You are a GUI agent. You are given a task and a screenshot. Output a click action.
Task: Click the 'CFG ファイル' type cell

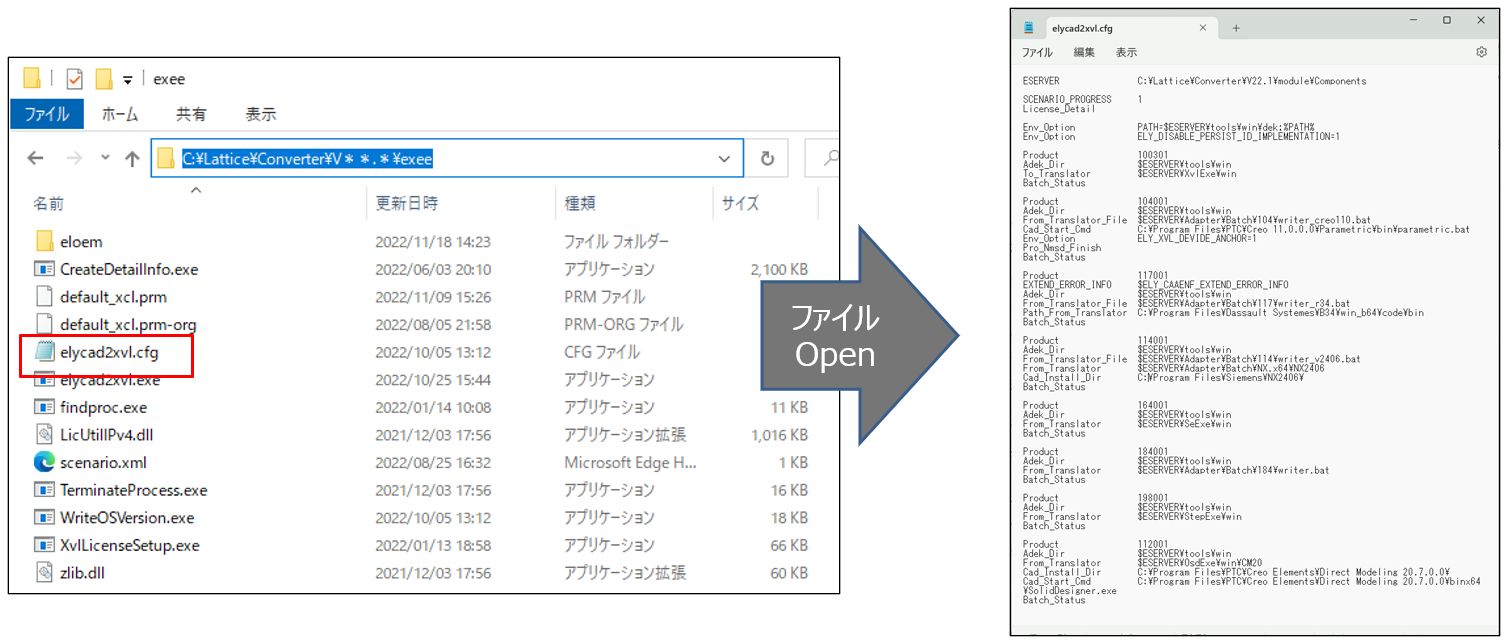point(602,352)
